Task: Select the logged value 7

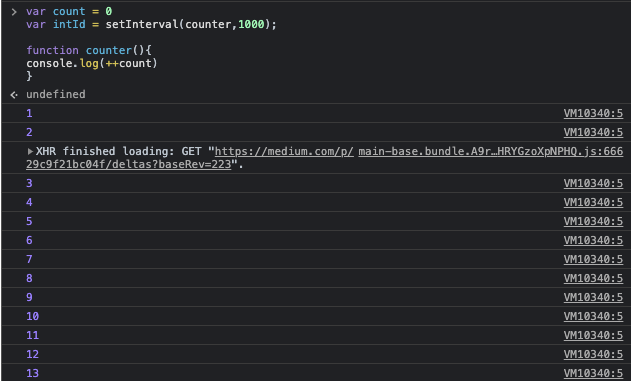Action: [x=29, y=259]
